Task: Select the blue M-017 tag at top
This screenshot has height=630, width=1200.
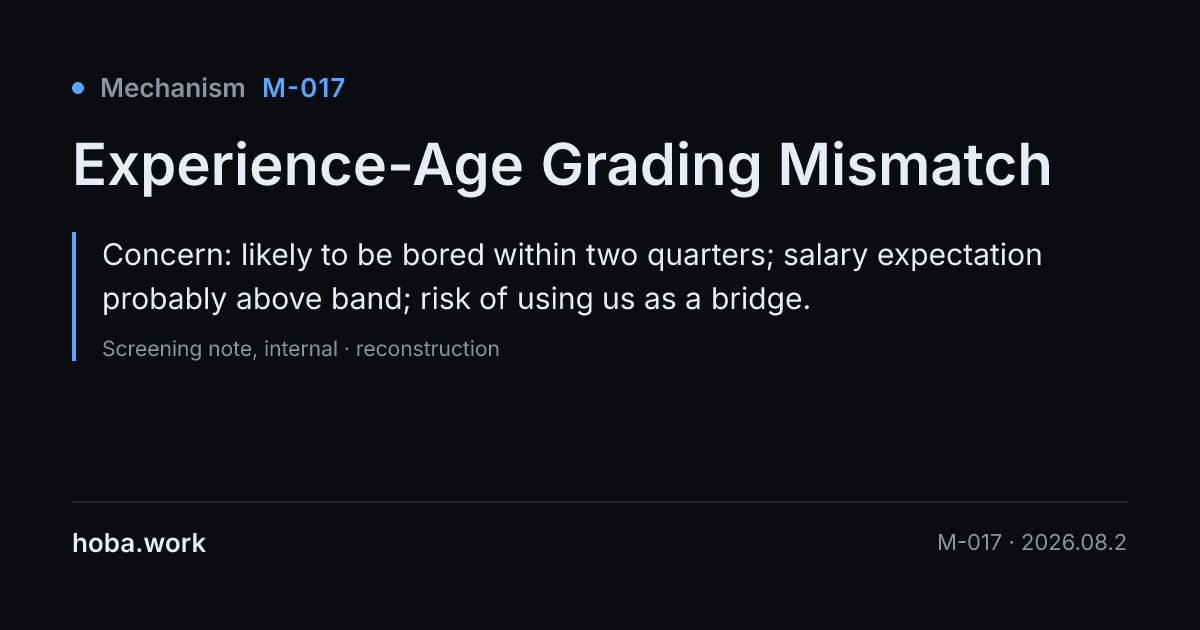Action: (x=303, y=88)
